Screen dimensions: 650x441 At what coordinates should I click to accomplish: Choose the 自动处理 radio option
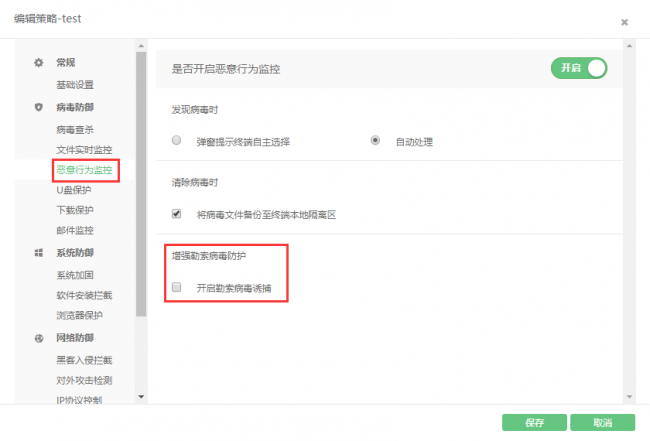(376, 141)
